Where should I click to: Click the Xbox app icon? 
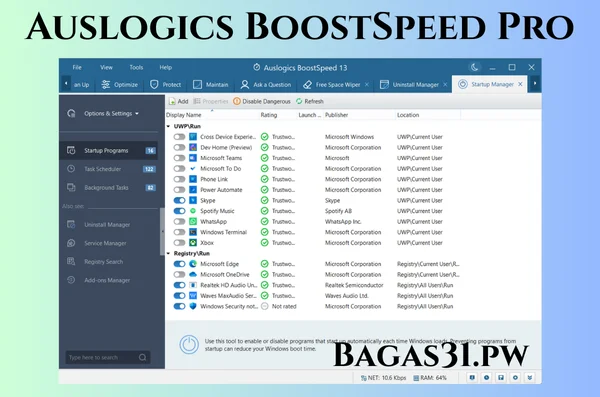coord(193,243)
